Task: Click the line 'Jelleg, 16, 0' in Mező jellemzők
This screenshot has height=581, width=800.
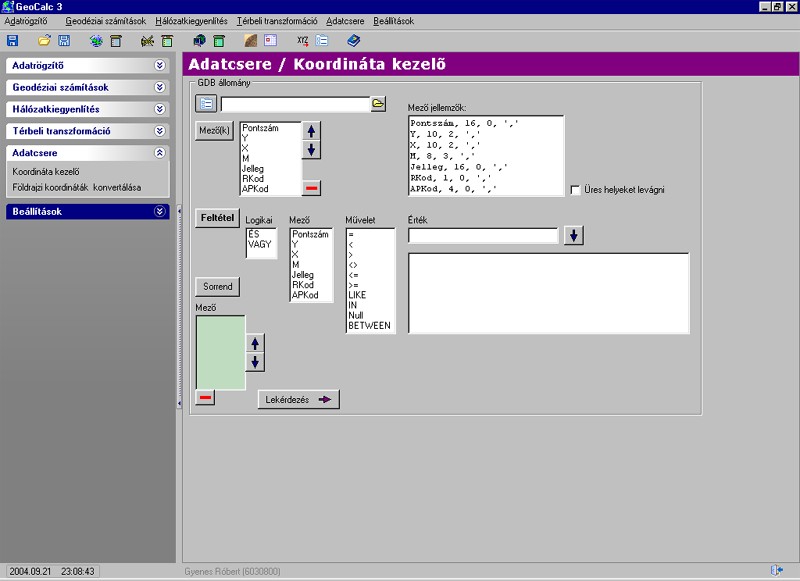Action: pos(459,167)
